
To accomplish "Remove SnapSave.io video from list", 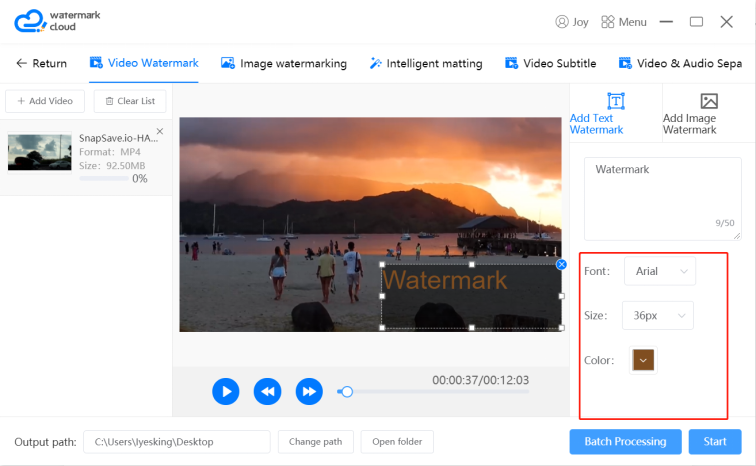I will coord(160,131).
